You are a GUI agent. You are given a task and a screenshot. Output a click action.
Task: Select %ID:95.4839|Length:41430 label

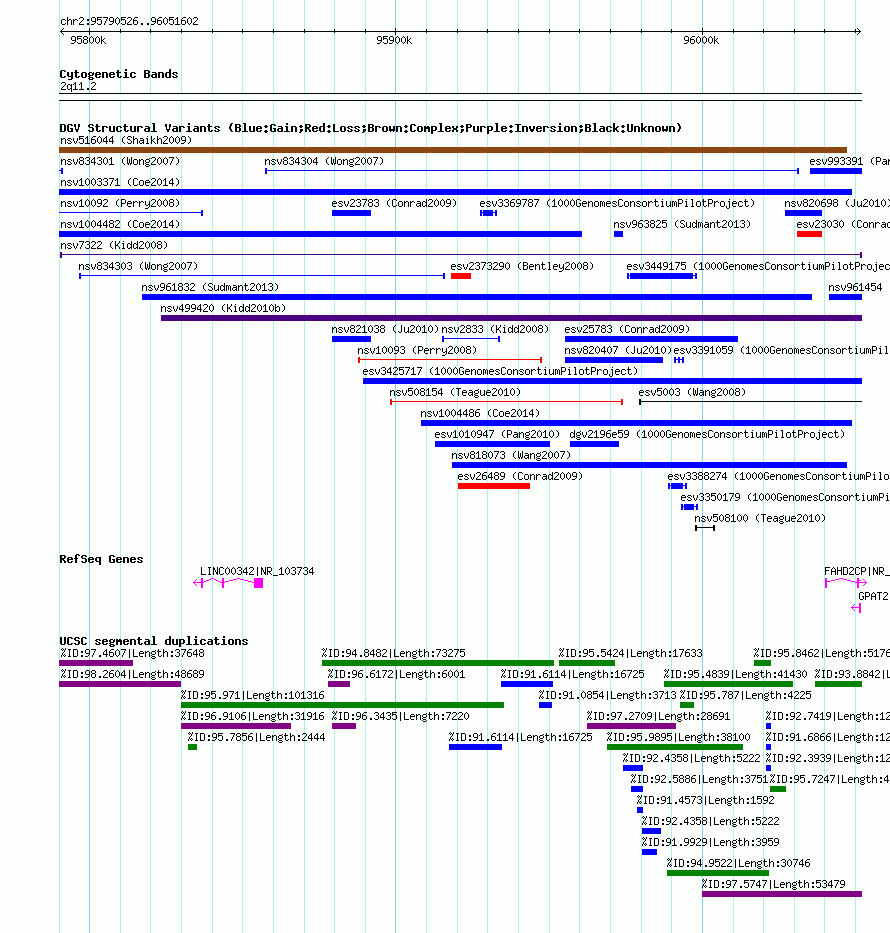(x=735, y=674)
